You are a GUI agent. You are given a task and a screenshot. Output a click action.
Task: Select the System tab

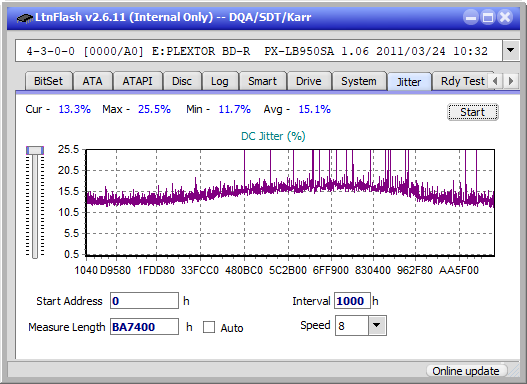(359, 81)
